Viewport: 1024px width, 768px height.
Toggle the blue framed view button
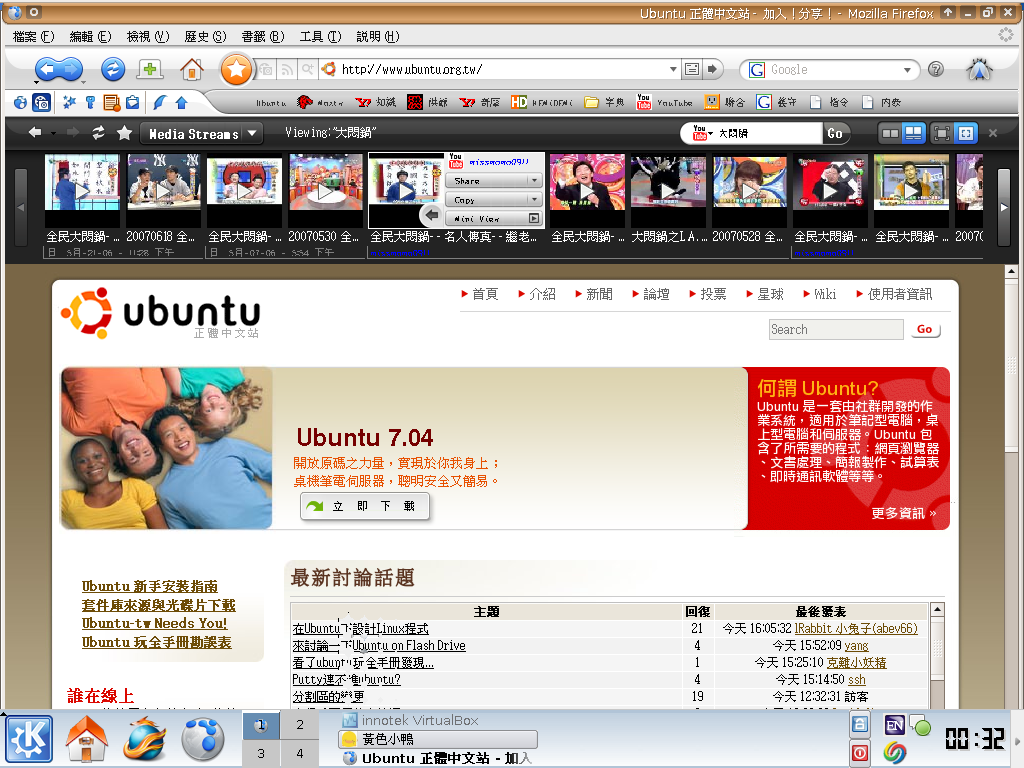[x=966, y=134]
